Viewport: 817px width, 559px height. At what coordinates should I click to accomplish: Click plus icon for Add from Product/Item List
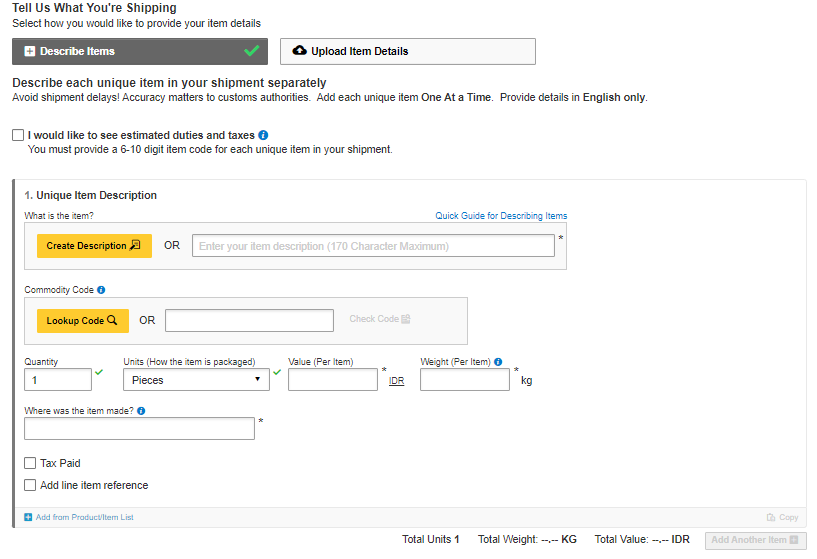pyautogui.click(x=28, y=517)
